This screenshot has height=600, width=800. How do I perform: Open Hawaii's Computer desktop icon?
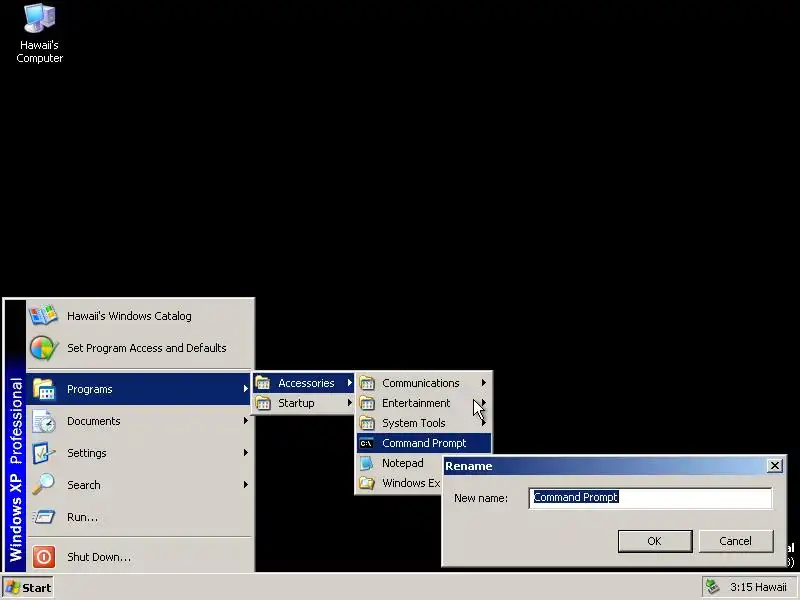pyautogui.click(x=39, y=34)
